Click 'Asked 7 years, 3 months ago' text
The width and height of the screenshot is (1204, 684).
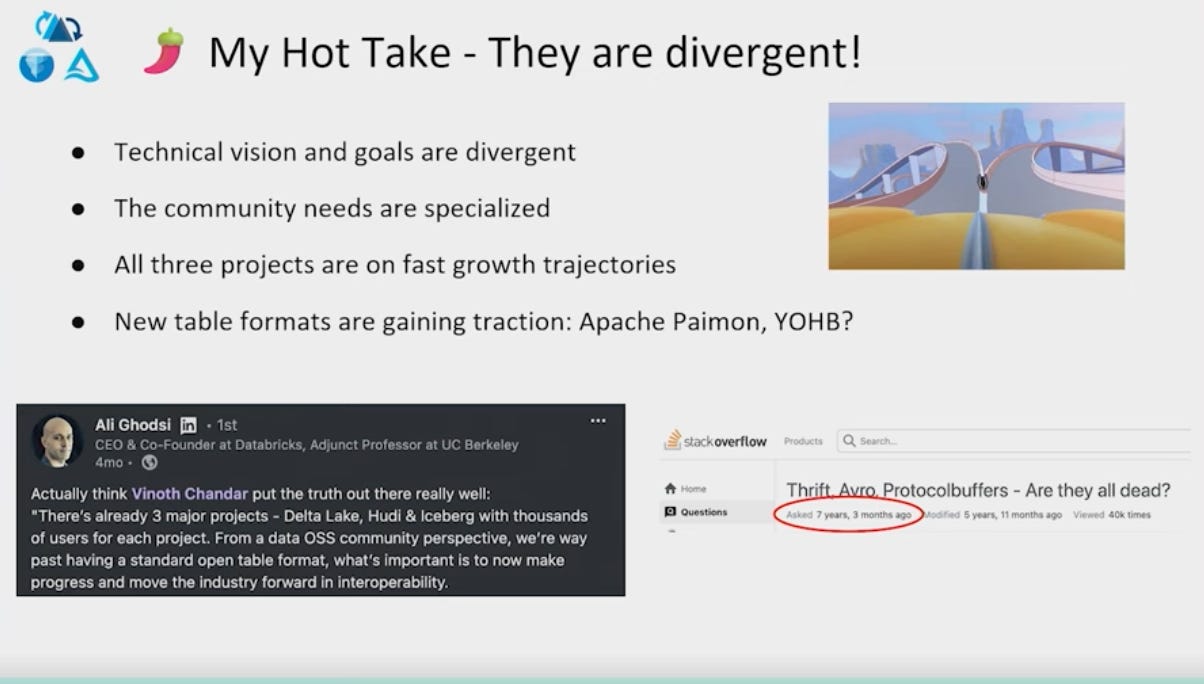click(848, 515)
